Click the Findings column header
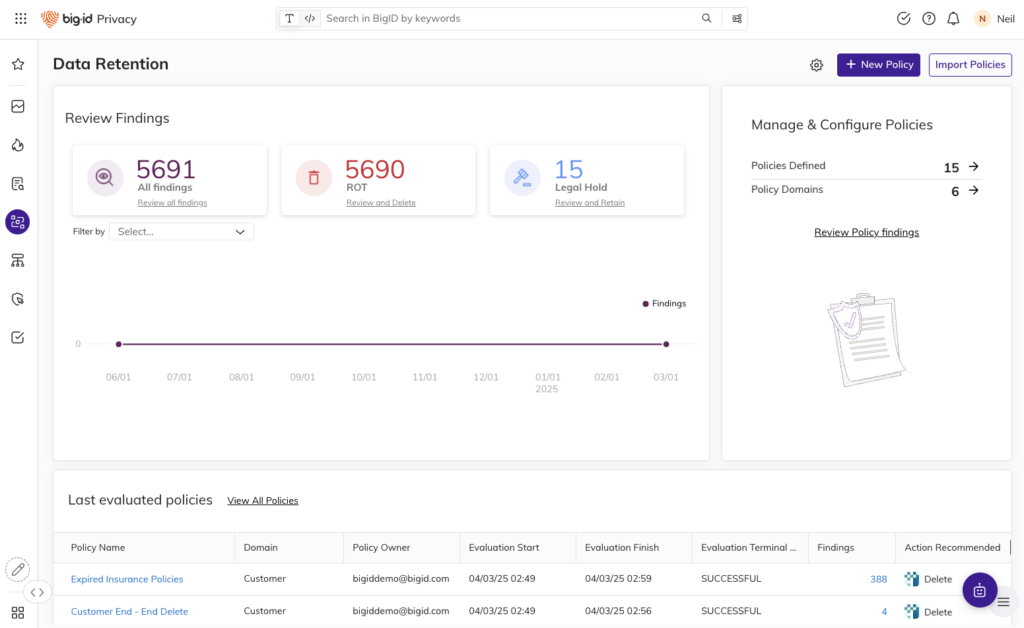The height and width of the screenshot is (628, 1024). point(836,547)
